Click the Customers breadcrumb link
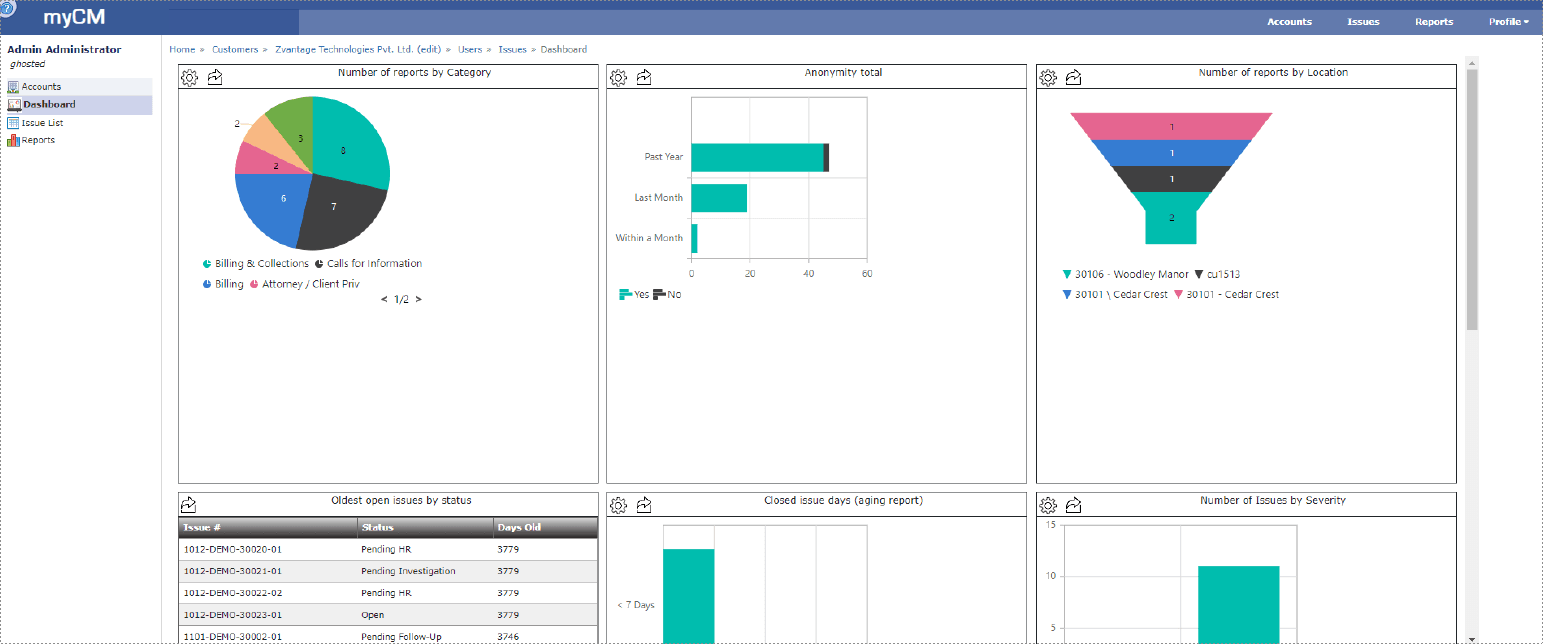Screen dimensions: 1543x644 coord(234,49)
